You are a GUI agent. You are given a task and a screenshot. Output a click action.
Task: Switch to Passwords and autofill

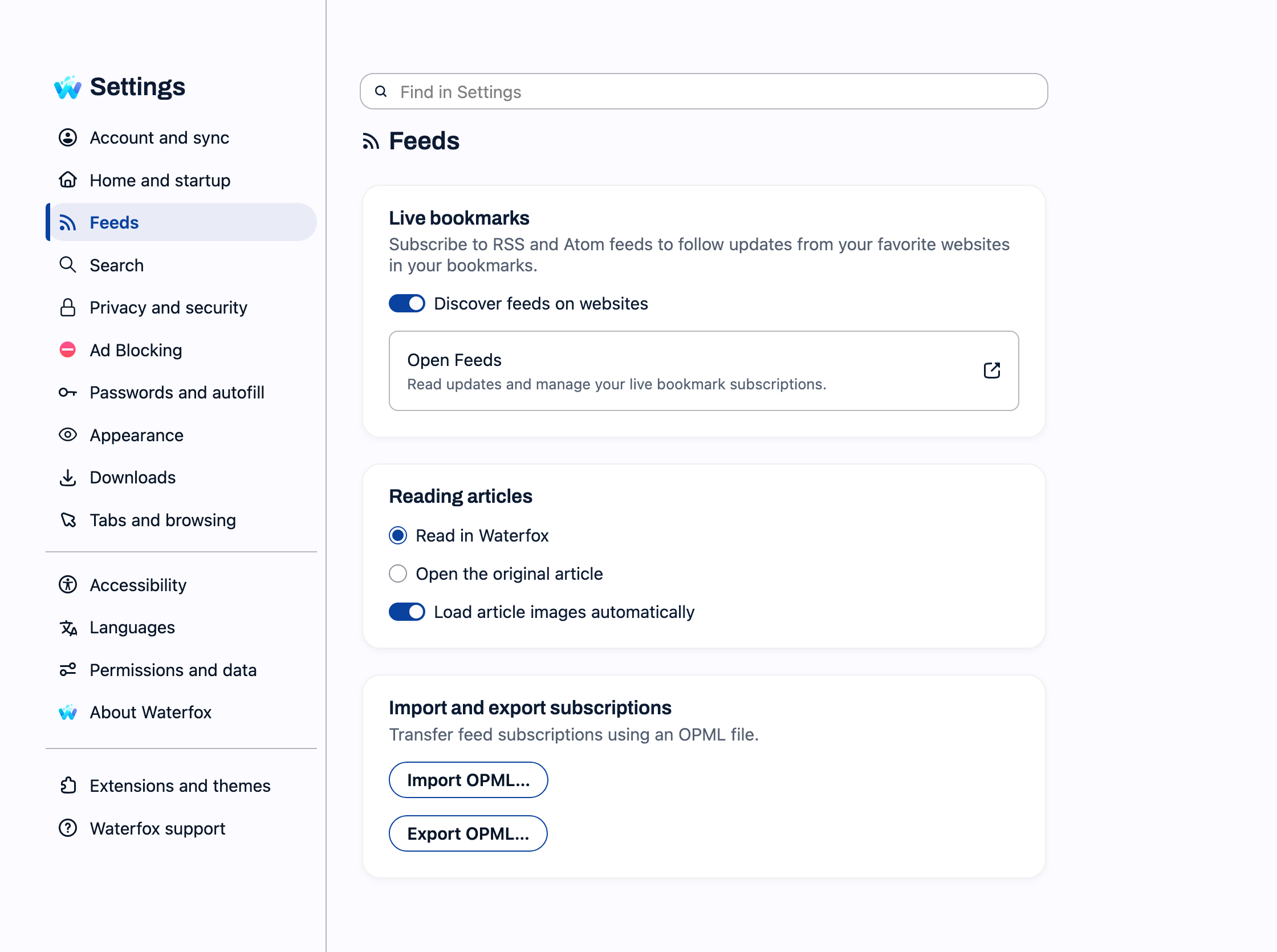coord(181,392)
